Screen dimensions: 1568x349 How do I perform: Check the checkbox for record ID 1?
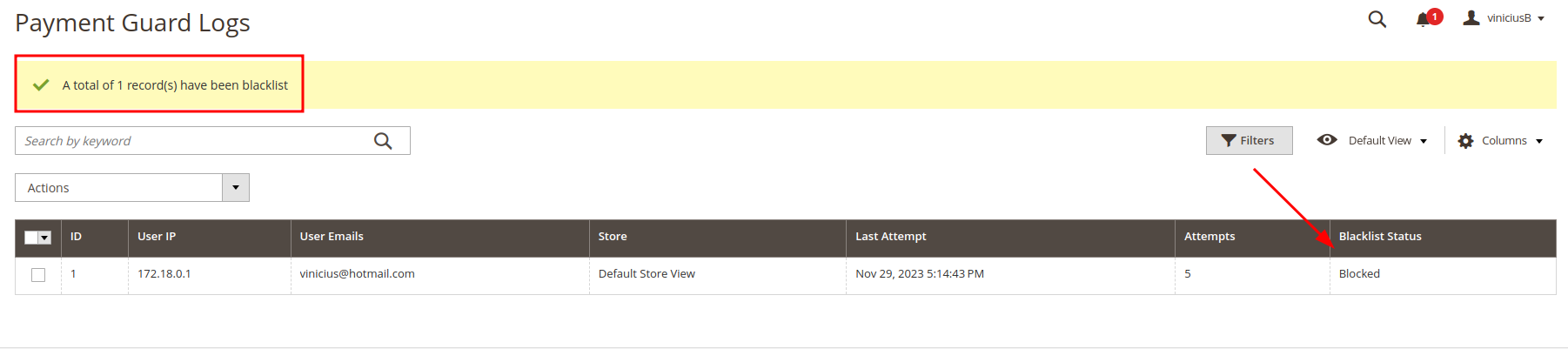tap(38, 275)
